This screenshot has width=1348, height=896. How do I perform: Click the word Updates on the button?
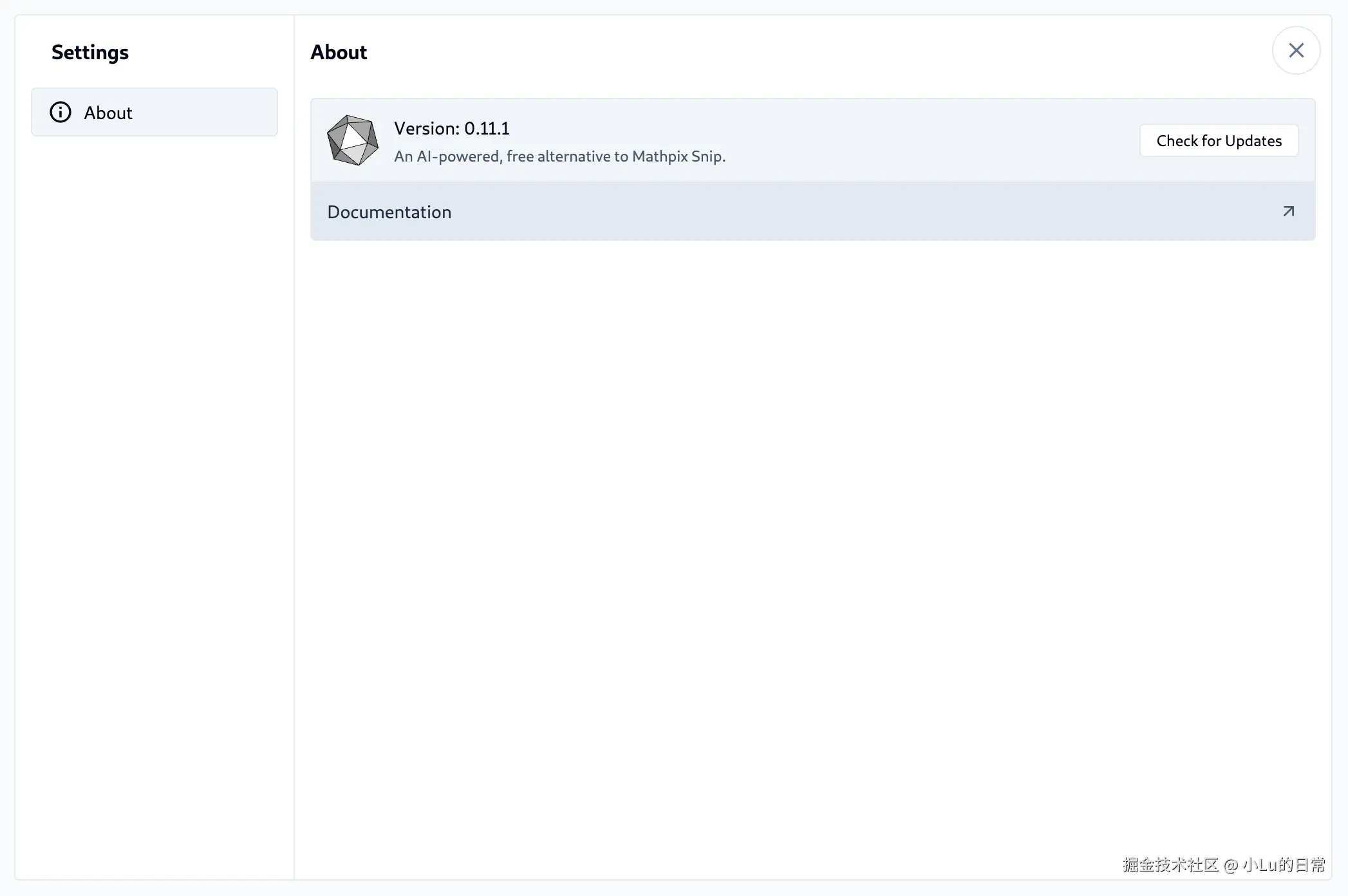tap(1253, 141)
